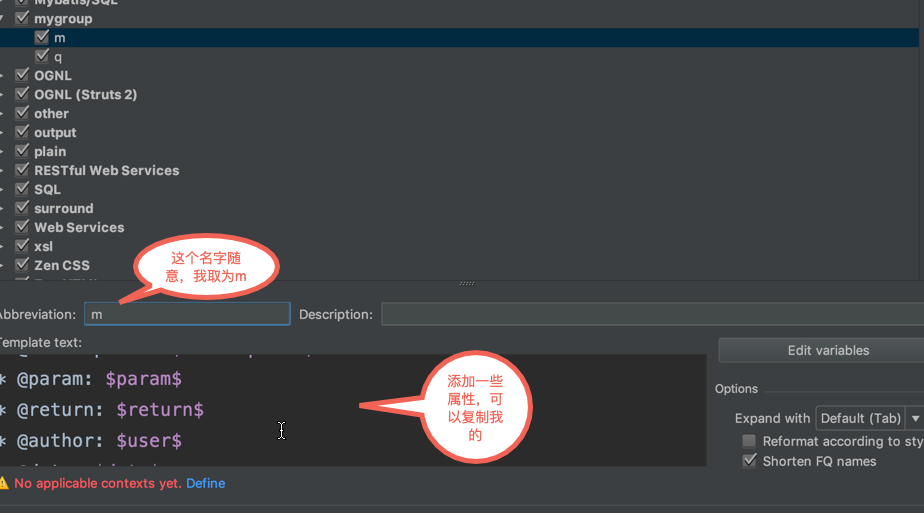Select the output template group

point(55,133)
